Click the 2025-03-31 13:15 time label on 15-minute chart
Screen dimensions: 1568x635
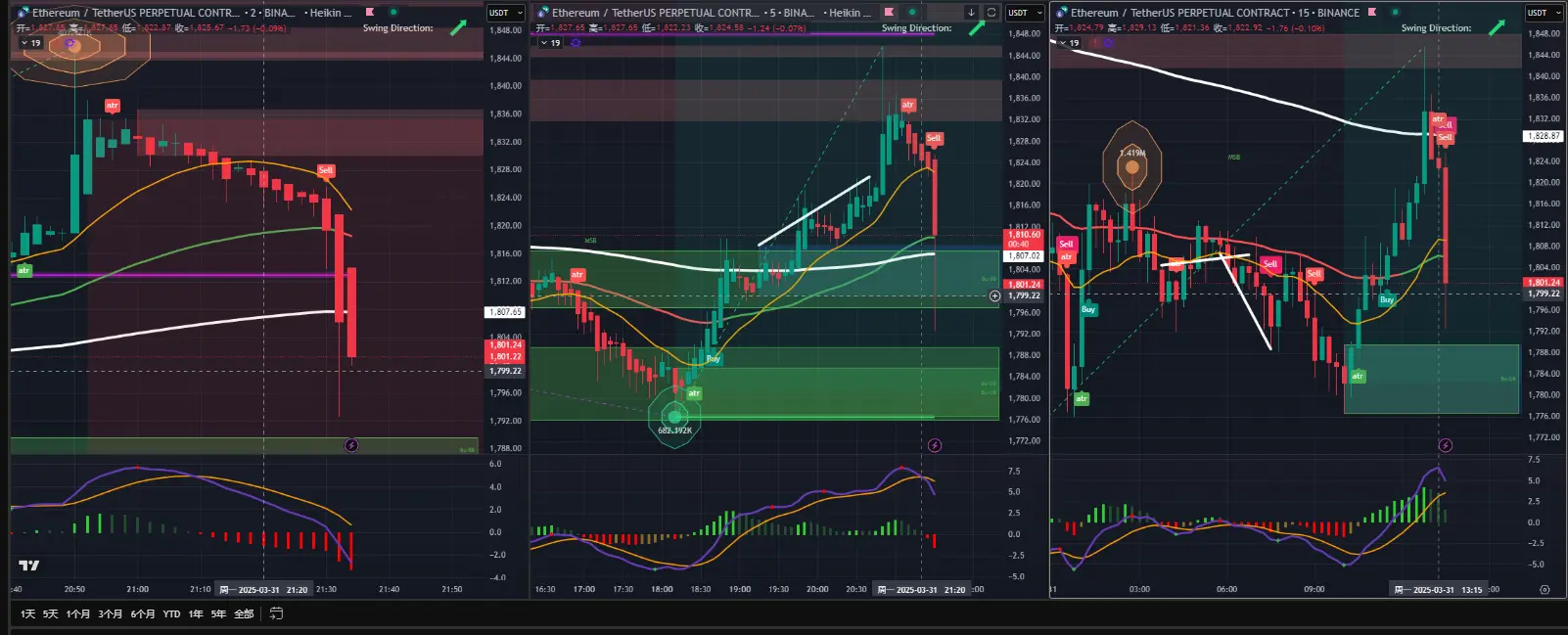click(1438, 589)
